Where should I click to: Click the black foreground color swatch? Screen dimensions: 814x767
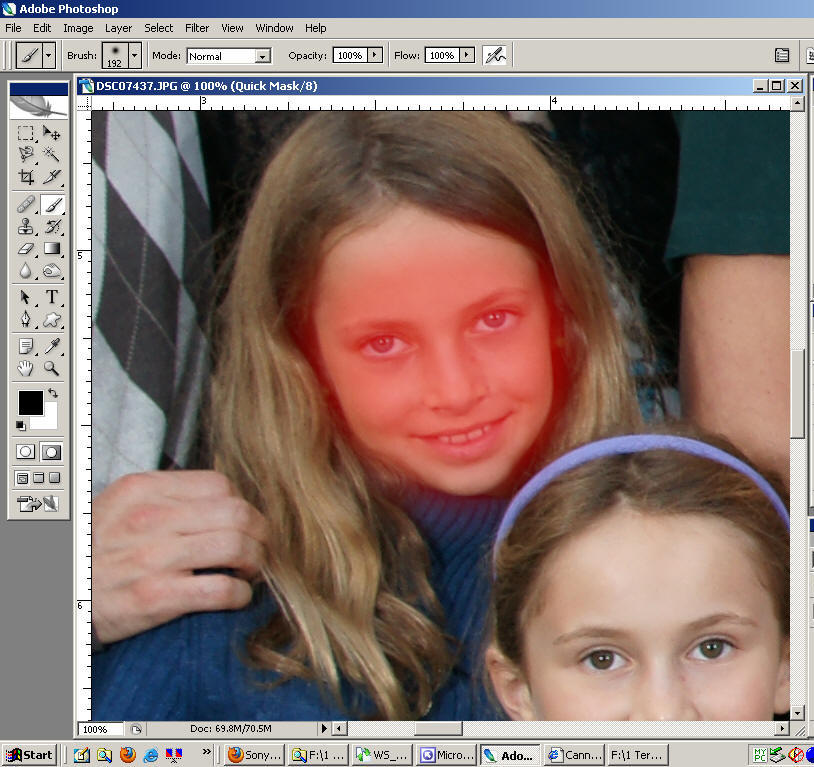pos(30,402)
